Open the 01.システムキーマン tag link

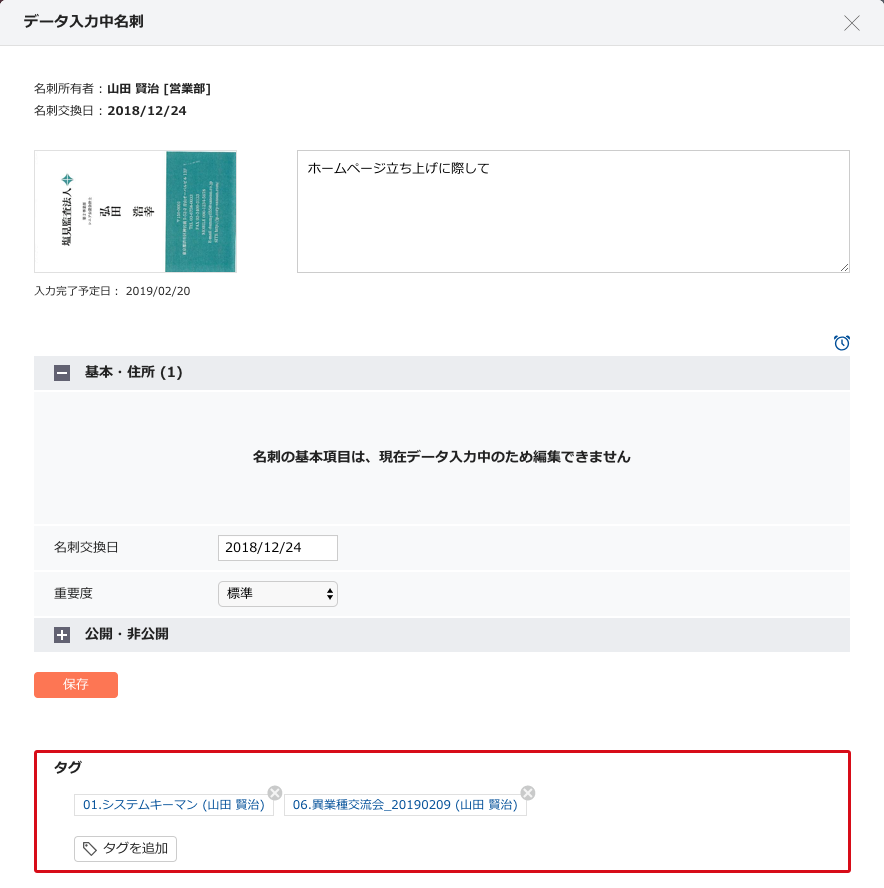pos(173,805)
